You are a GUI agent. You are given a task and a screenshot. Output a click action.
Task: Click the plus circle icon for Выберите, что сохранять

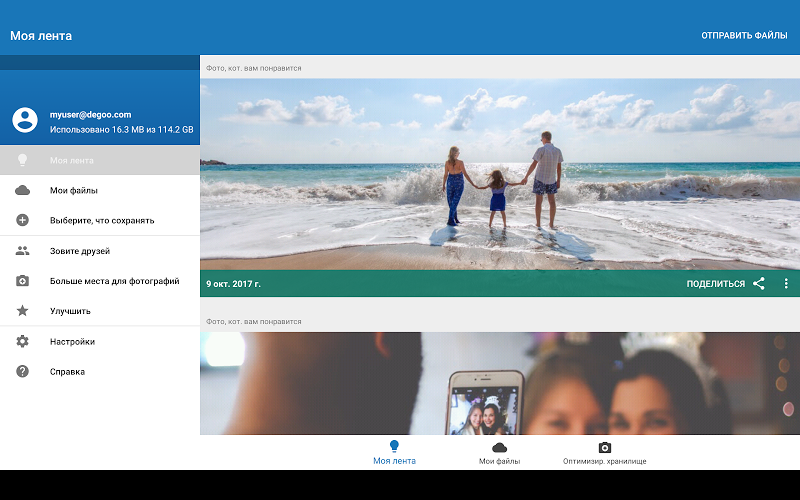coord(23,220)
